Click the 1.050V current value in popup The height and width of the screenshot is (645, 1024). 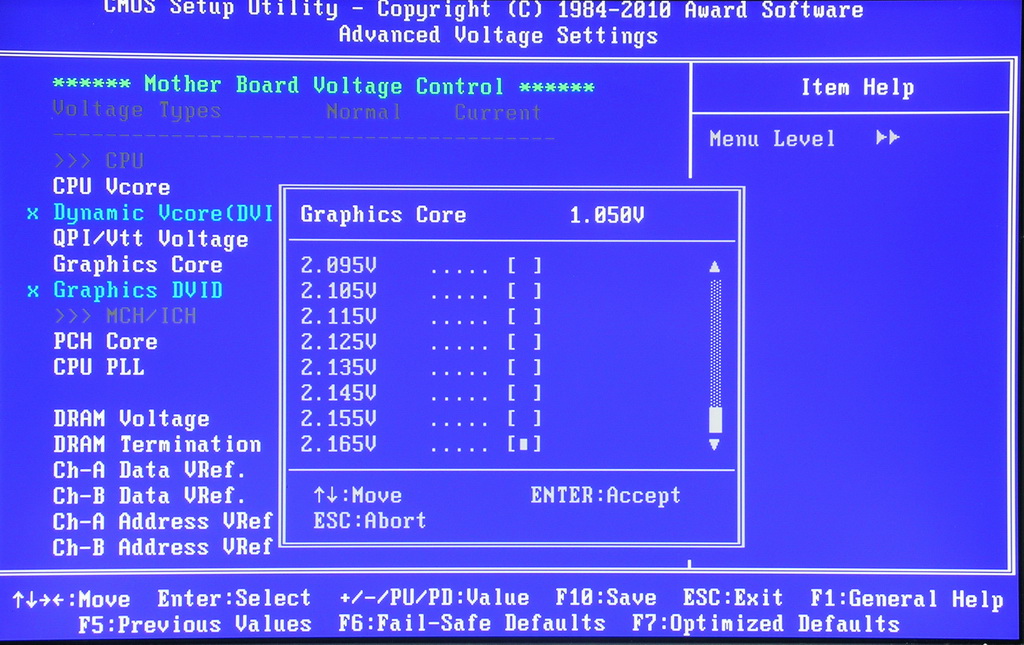[x=607, y=215]
